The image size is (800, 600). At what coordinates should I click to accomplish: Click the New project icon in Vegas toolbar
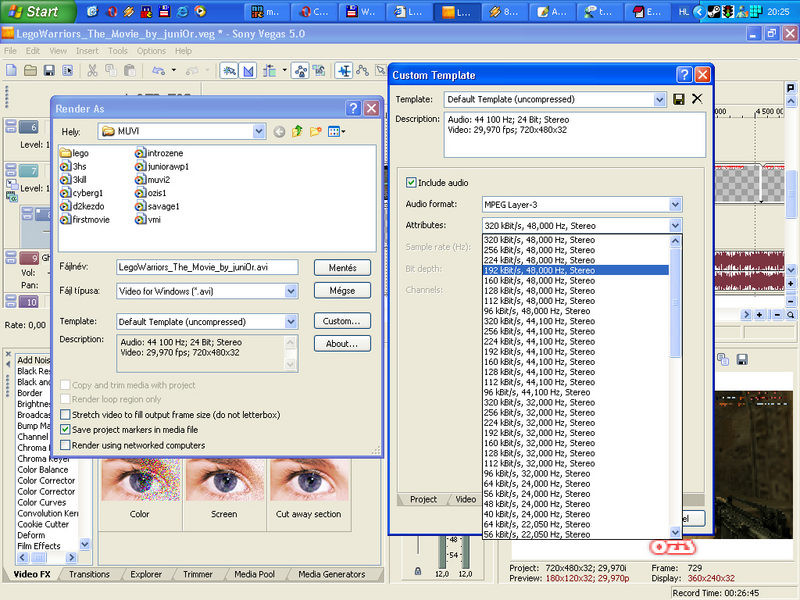(x=12, y=70)
